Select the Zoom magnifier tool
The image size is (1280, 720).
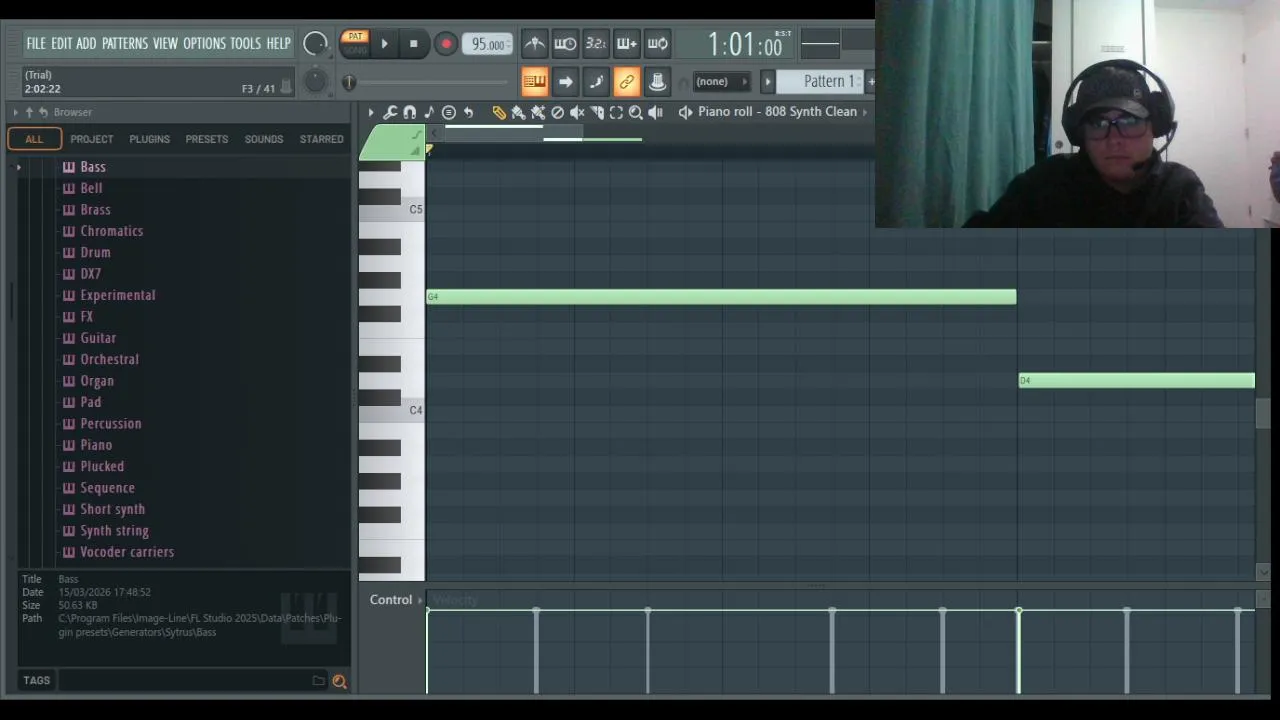coord(636,112)
